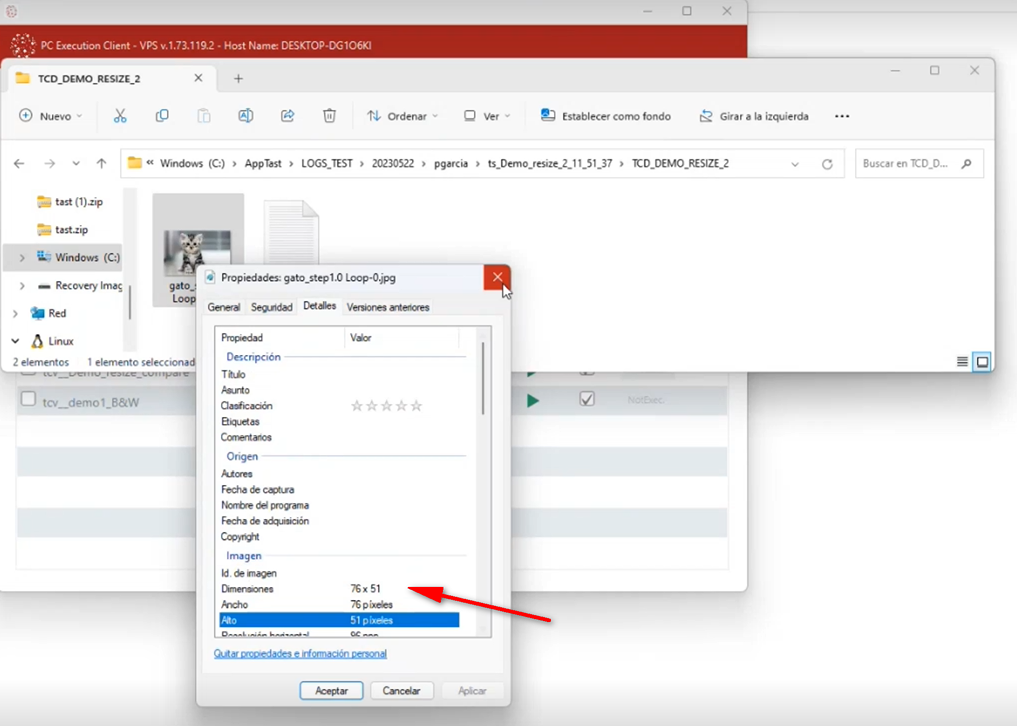Switch to large icons view in status bar
1017x726 pixels.
pos(982,362)
